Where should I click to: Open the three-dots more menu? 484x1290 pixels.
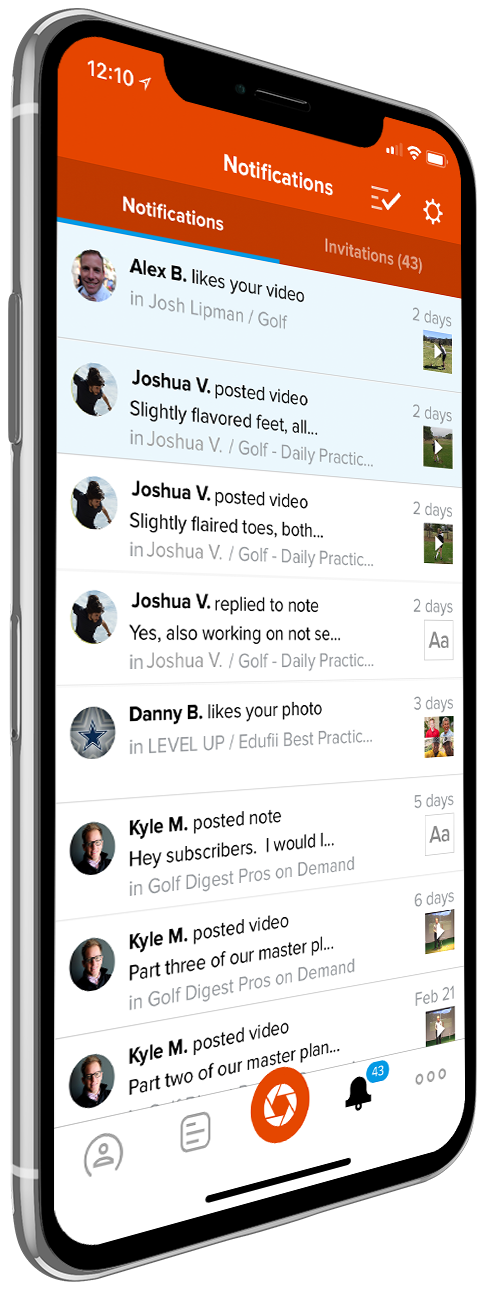point(431,1076)
